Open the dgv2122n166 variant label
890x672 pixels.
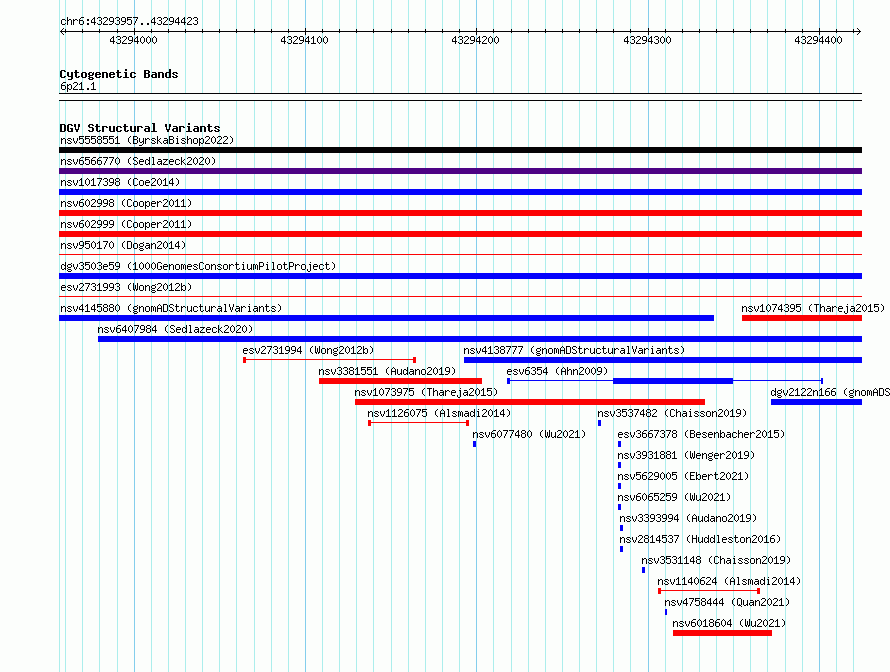pyautogui.click(x=830, y=392)
